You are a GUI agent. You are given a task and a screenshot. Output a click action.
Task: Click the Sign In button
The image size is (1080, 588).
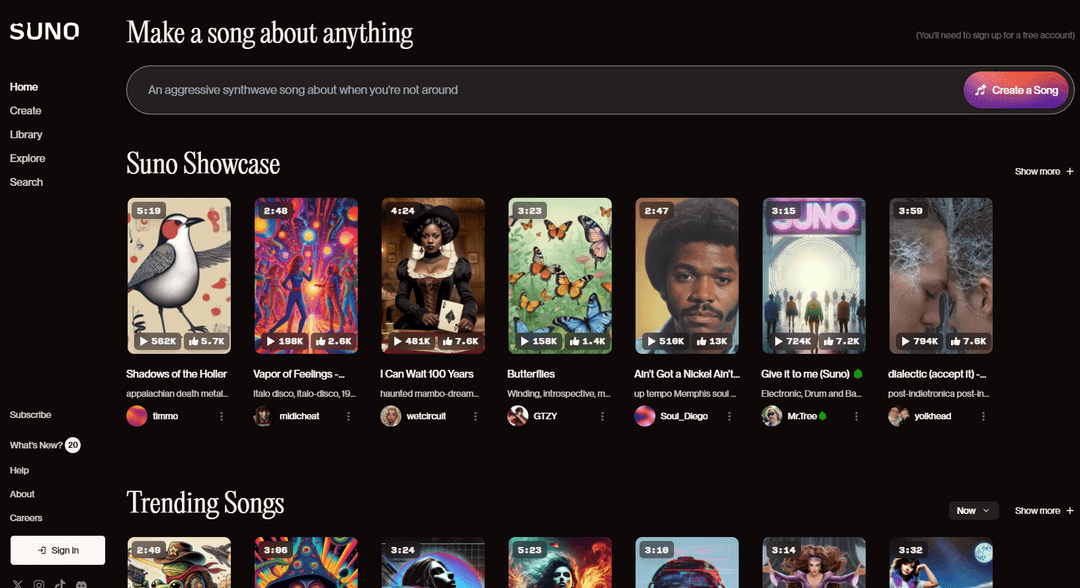(58, 550)
